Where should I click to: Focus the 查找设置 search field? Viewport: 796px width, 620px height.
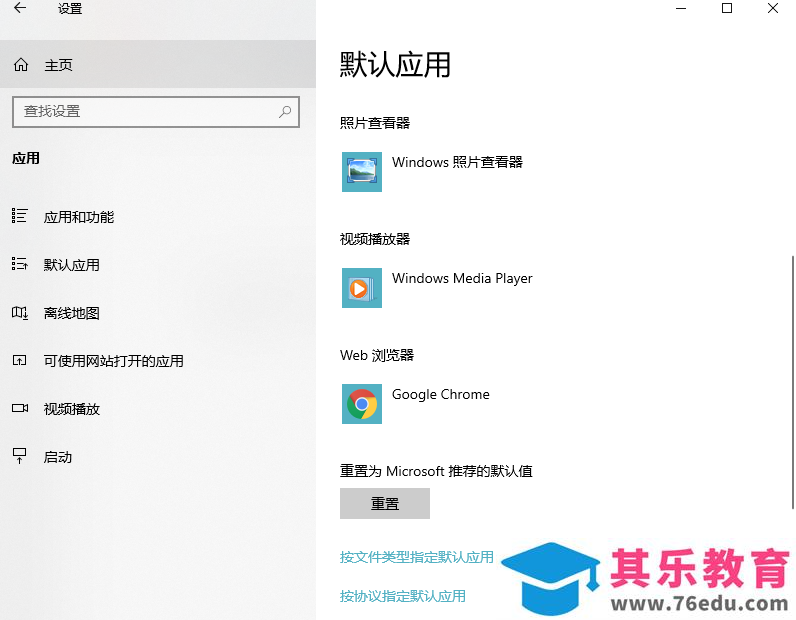(x=156, y=112)
